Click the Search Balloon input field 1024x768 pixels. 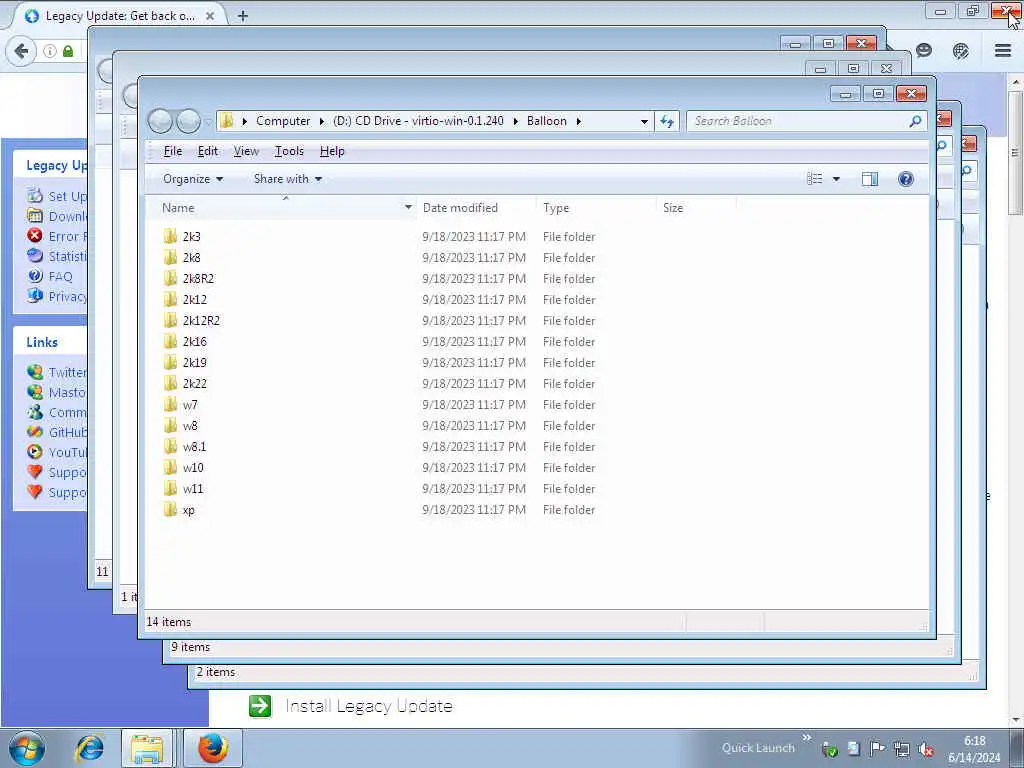798,121
